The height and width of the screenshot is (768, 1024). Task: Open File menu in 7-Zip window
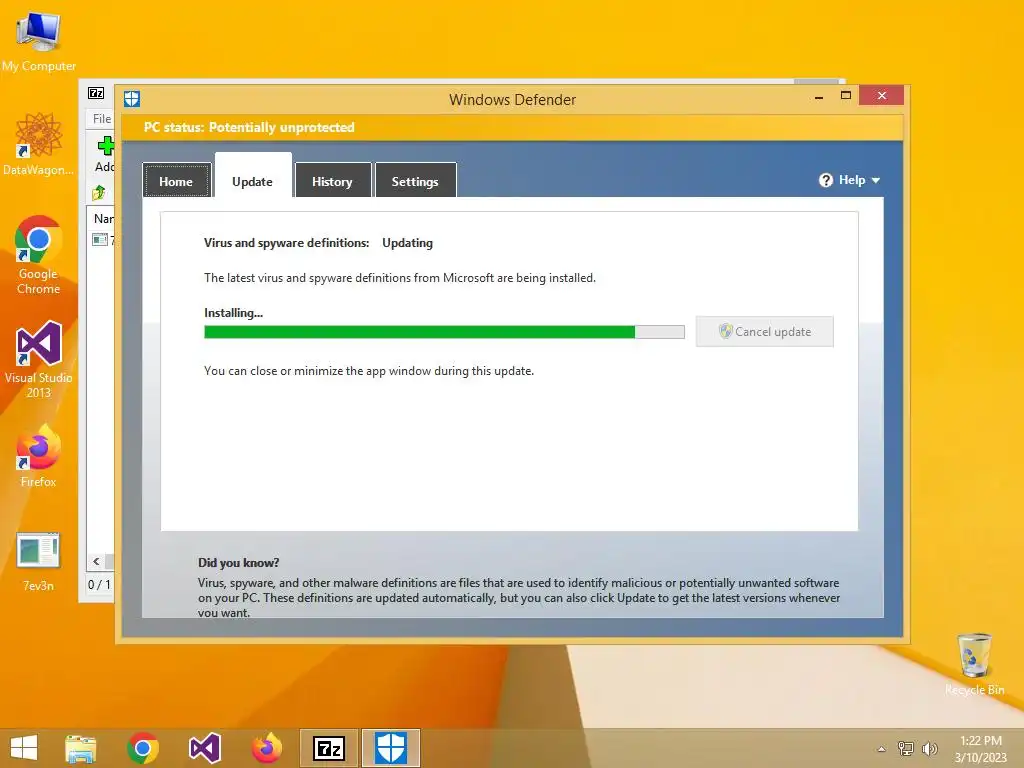(x=102, y=119)
